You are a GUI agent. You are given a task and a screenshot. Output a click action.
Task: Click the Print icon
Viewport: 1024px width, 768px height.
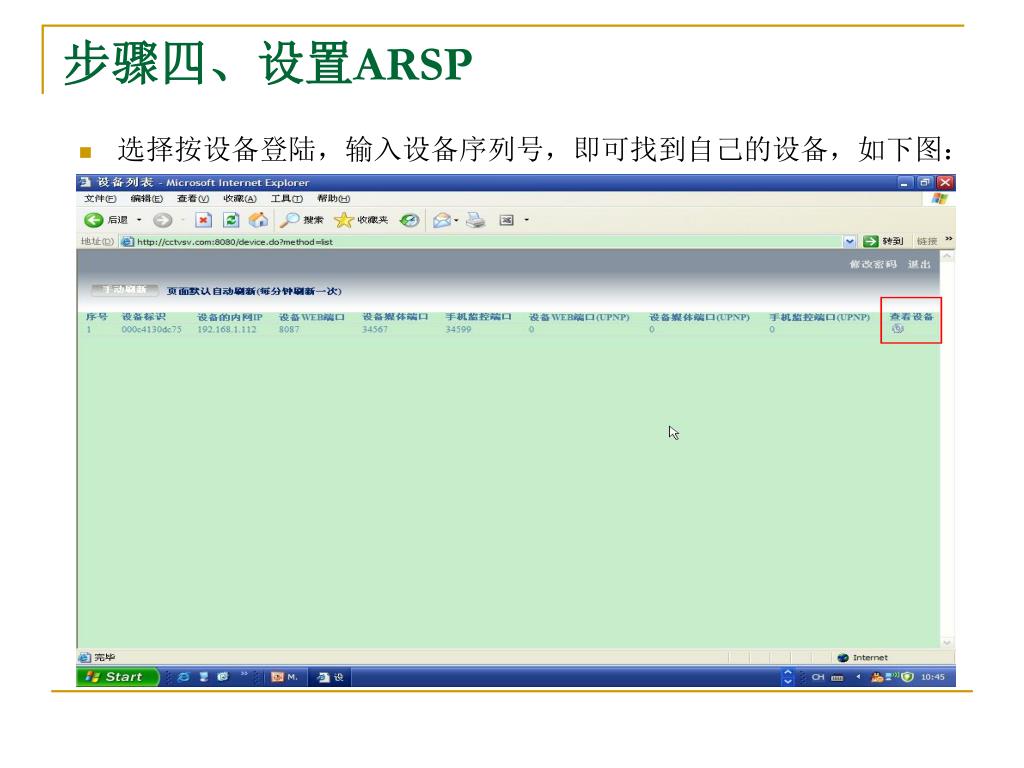click(x=475, y=220)
